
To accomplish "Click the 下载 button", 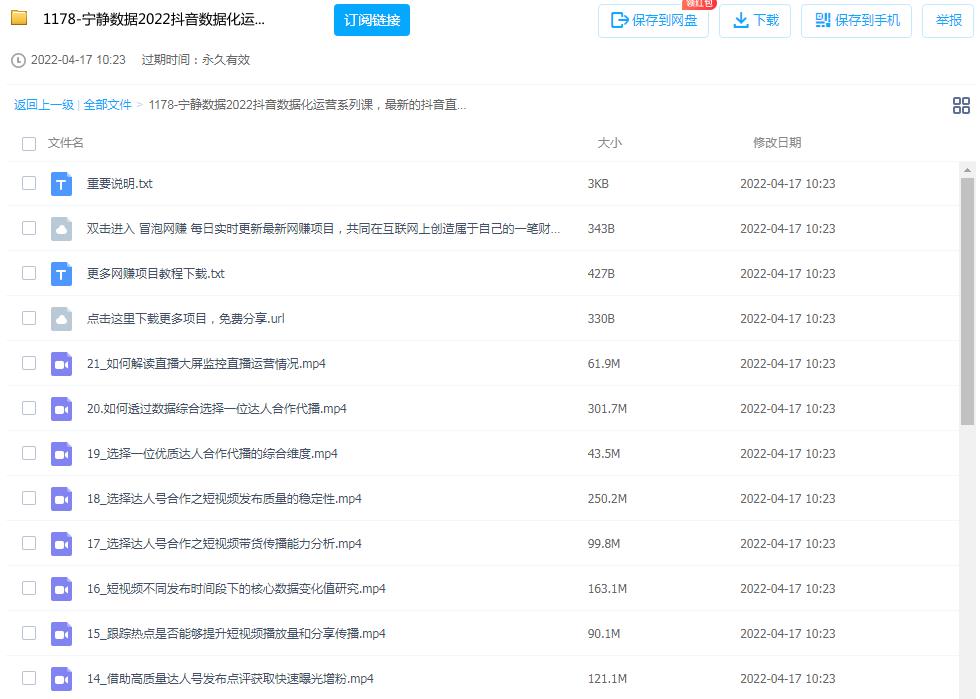I will pyautogui.click(x=755, y=21).
